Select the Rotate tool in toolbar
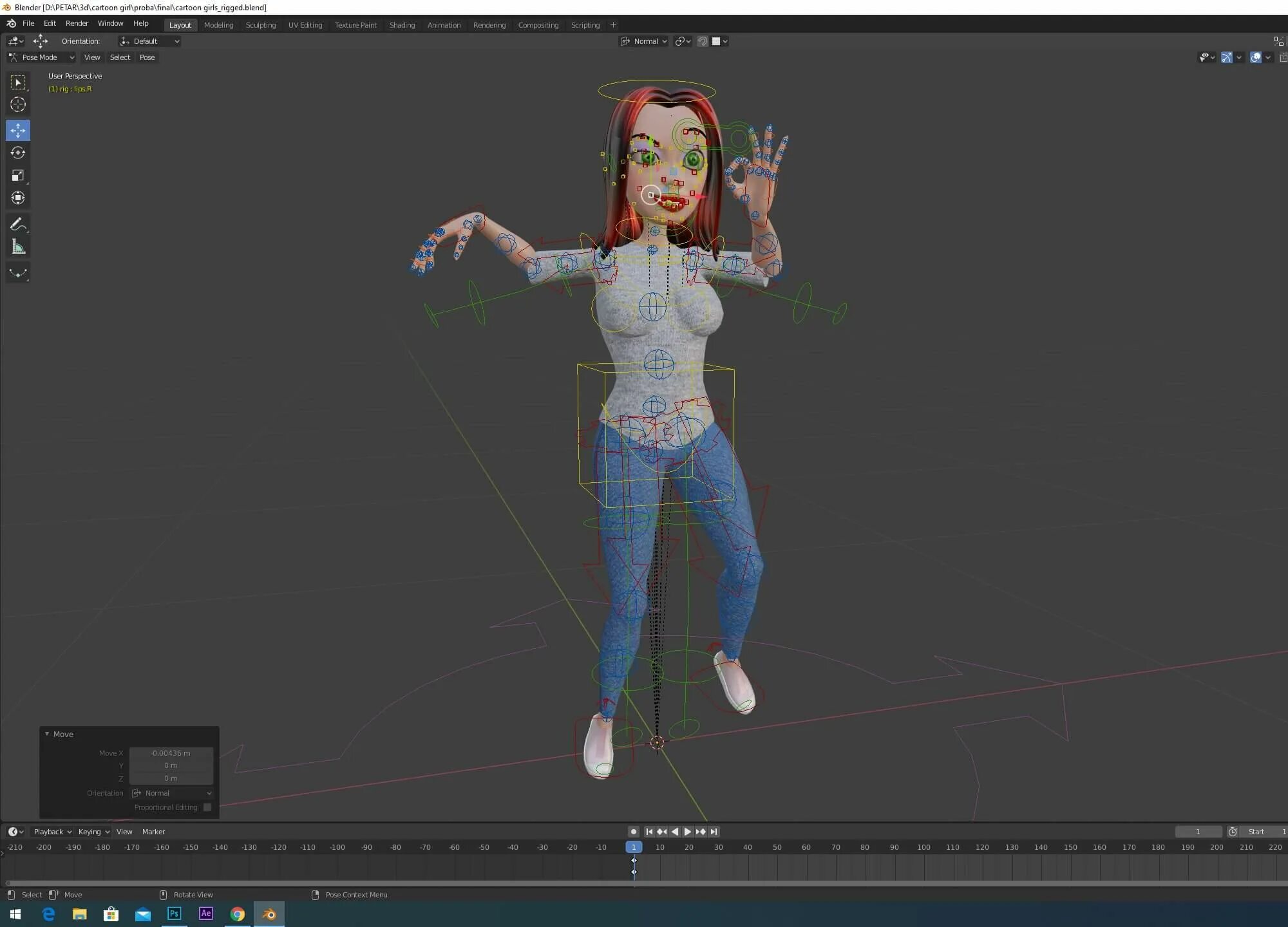1288x927 pixels. point(18,153)
